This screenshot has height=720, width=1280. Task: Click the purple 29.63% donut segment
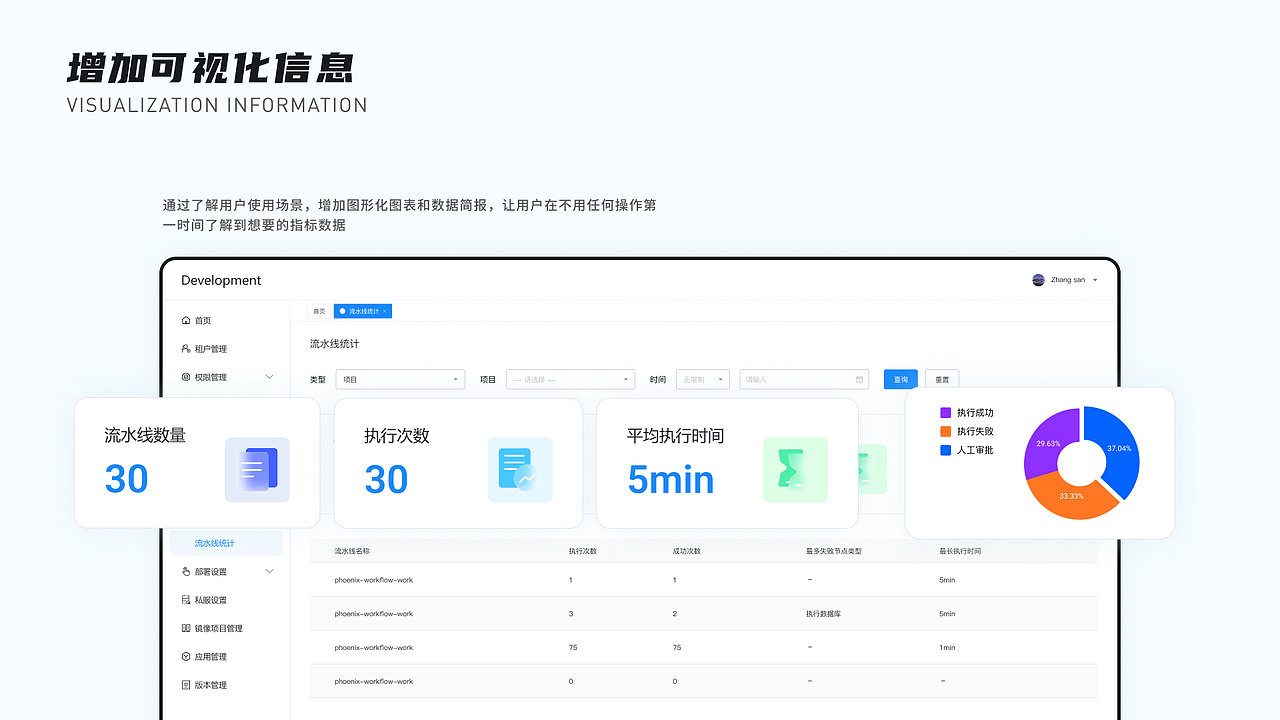[x=1047, y=442]
